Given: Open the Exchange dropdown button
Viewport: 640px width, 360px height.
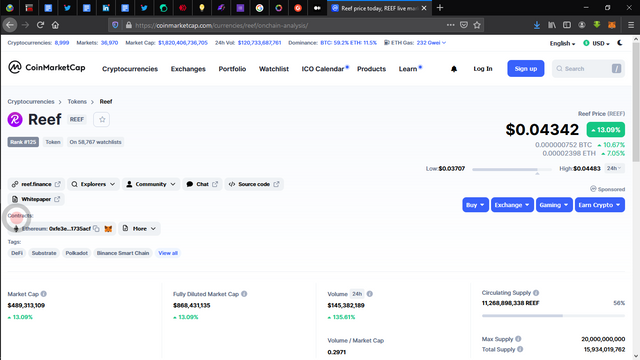Looking at the screenshot, I should [512, 205].
